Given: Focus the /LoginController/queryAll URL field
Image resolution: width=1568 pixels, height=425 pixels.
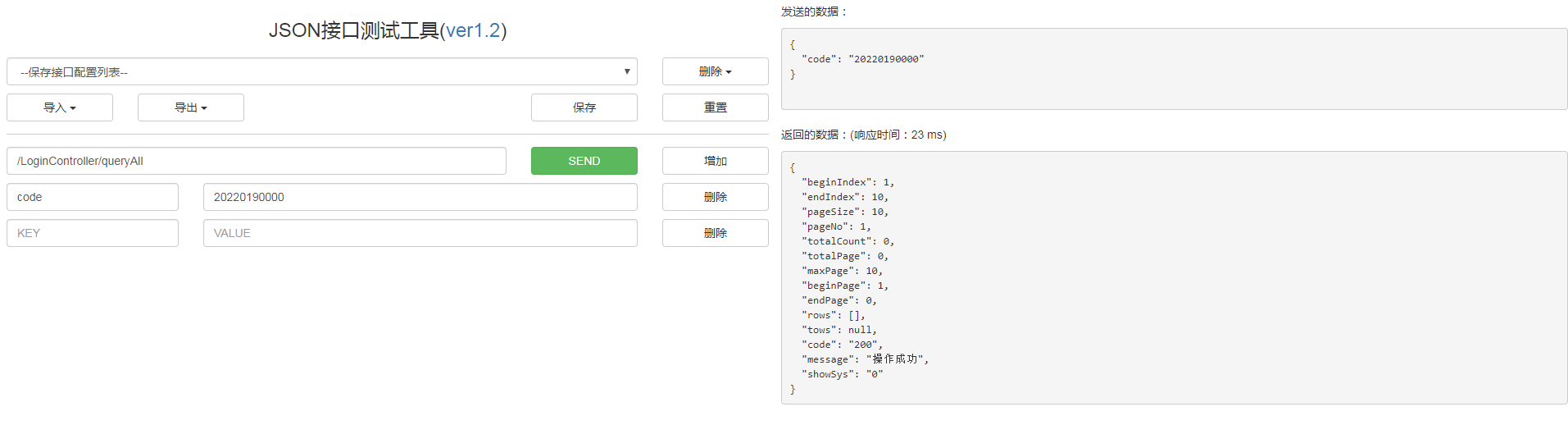Looking at the screenshot, I should click(x=256, y=161).
